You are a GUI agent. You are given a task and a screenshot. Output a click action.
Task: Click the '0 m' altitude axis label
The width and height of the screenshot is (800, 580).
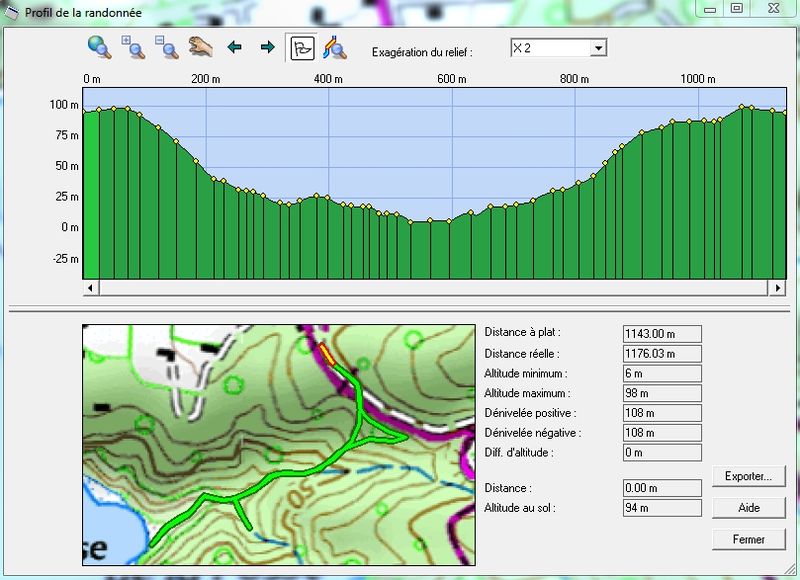click(70, 227)
